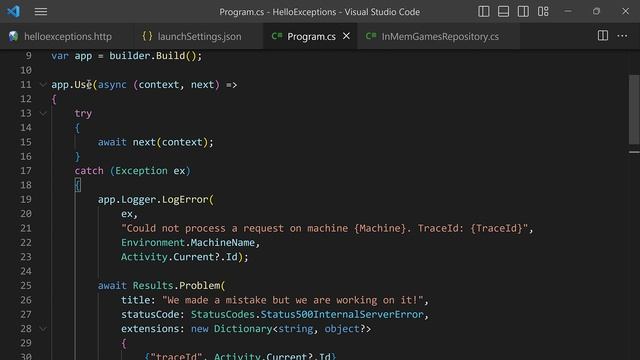Click 'Environment.MachineName' on line 22
Screen dimensions: 640x360
click(x=188, y=242)
